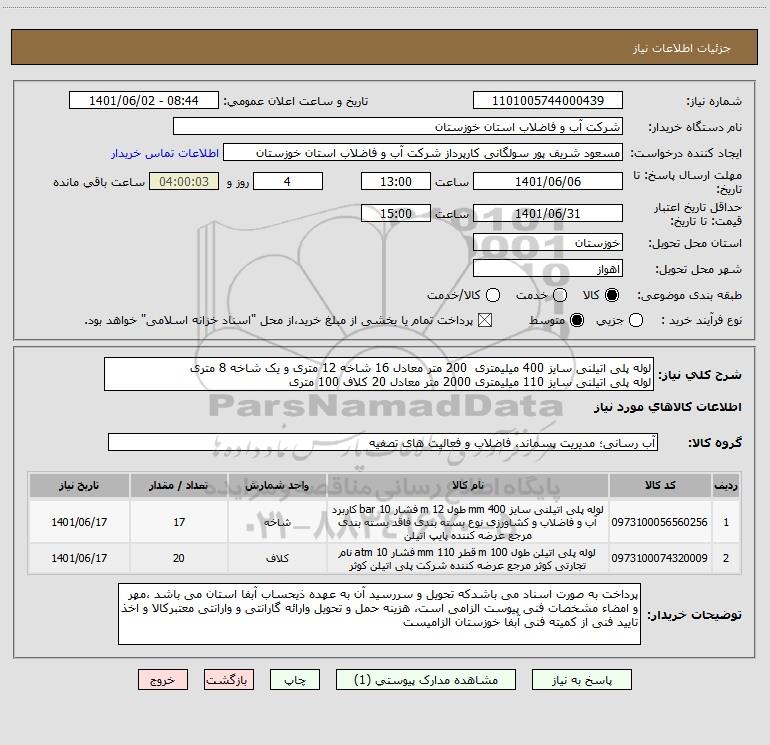
Task: Click the 110 mm polyethylene pipe item name
Action: point(468,558)
